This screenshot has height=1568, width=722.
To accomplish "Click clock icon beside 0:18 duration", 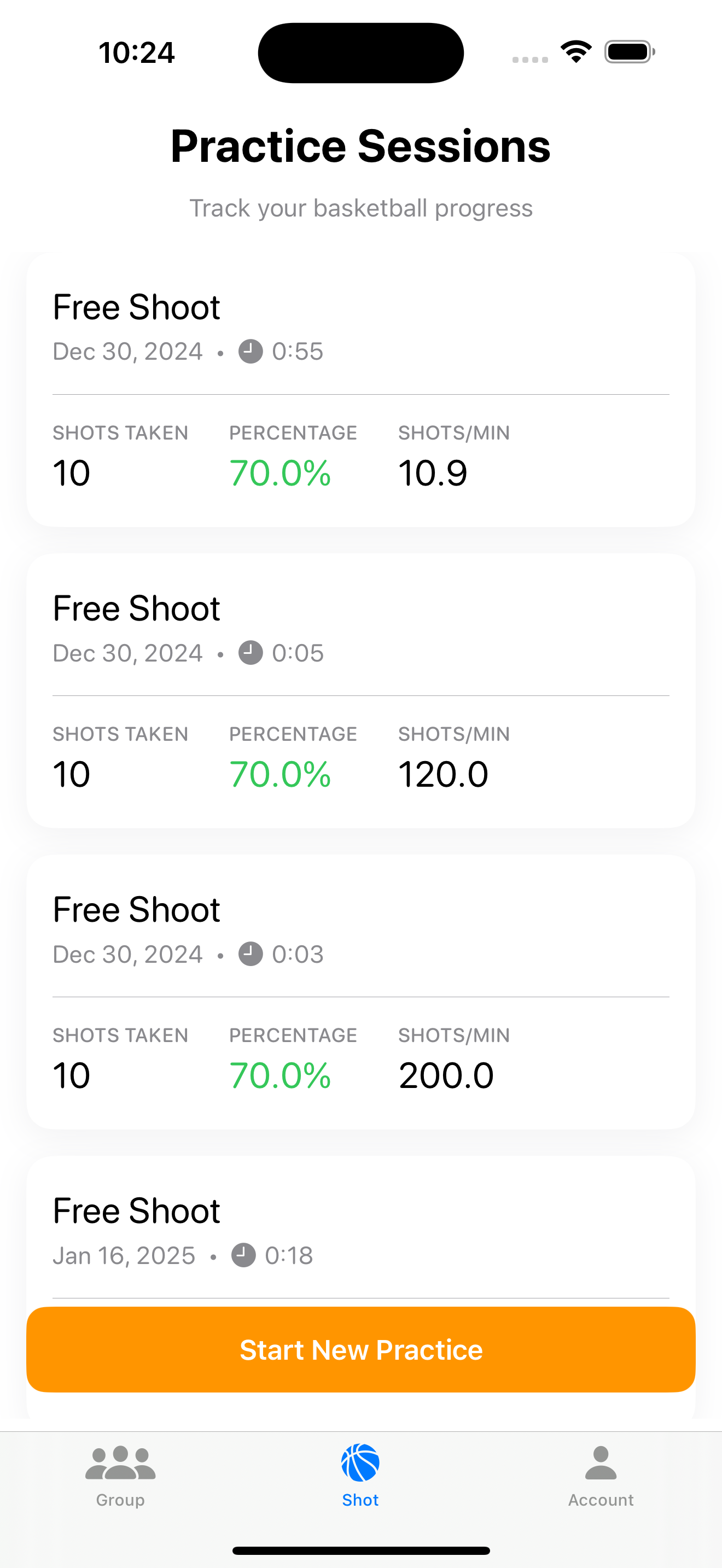I will (x=243, y=1255).
